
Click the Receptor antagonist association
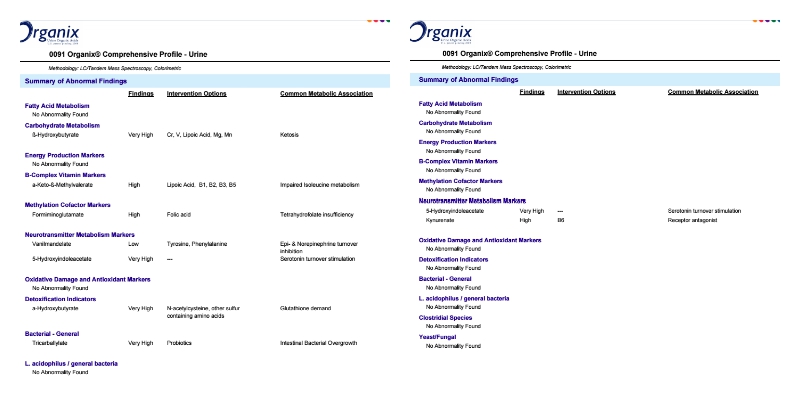690,219
